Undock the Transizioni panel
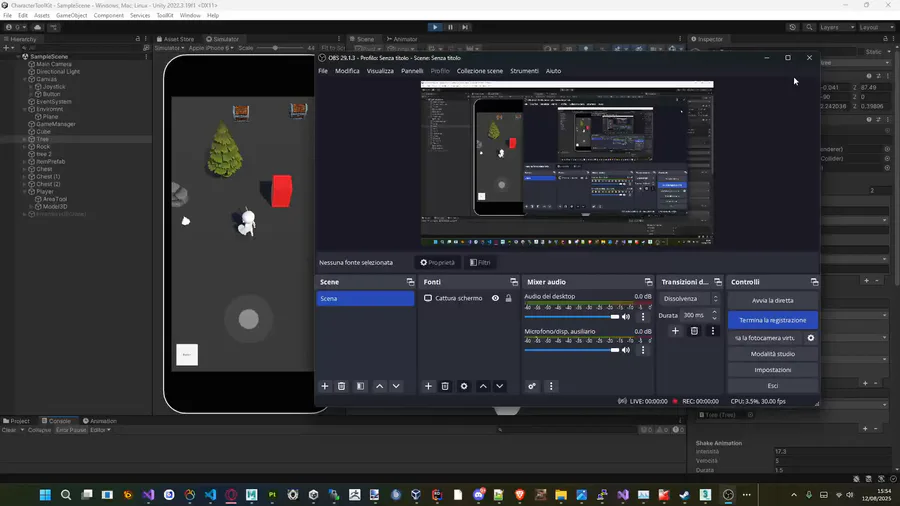Image resolution: width=900 pixels, height=506 pixels. (717, 282)
